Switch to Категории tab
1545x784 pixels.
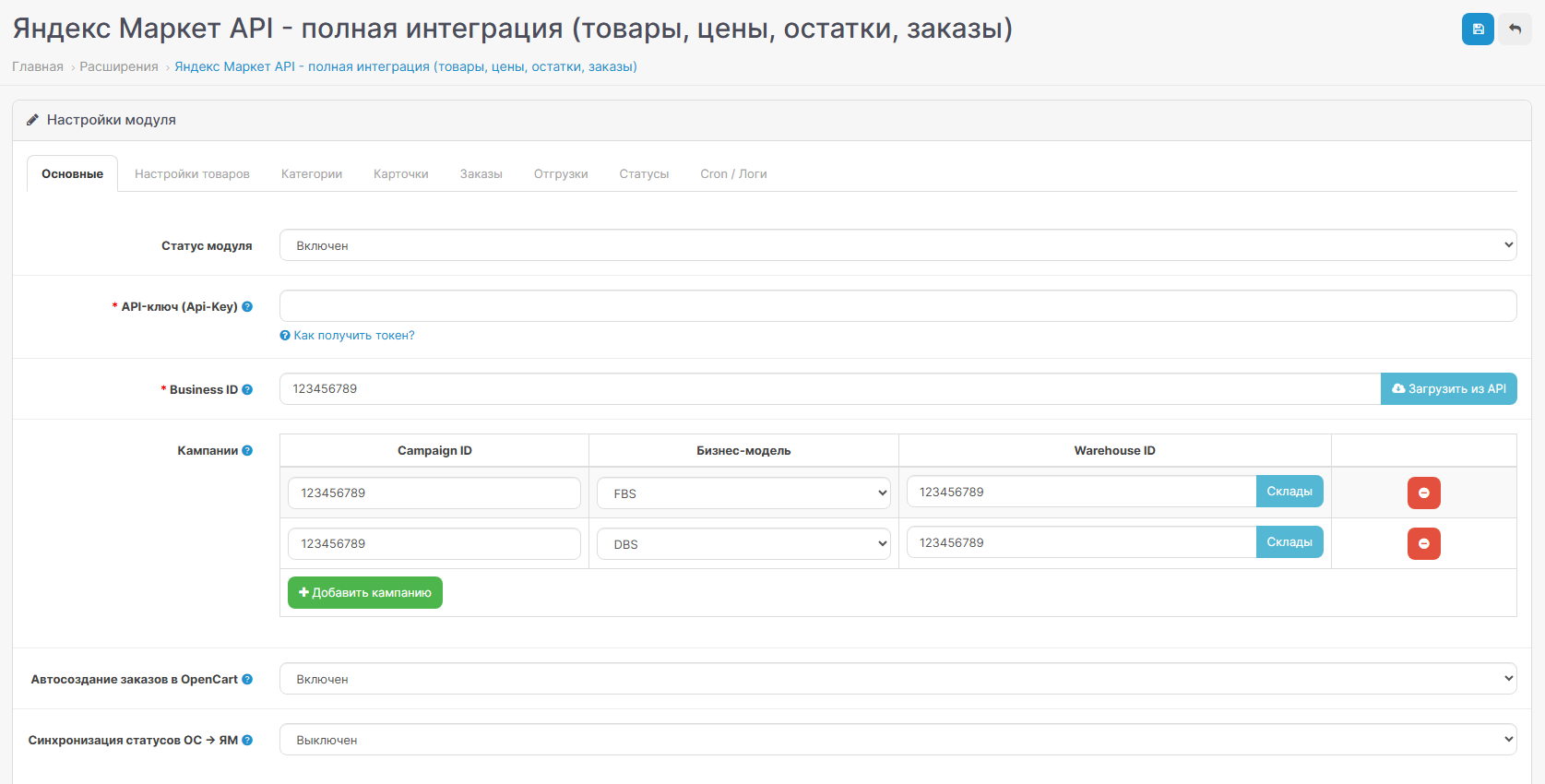[x=312, y=173]
